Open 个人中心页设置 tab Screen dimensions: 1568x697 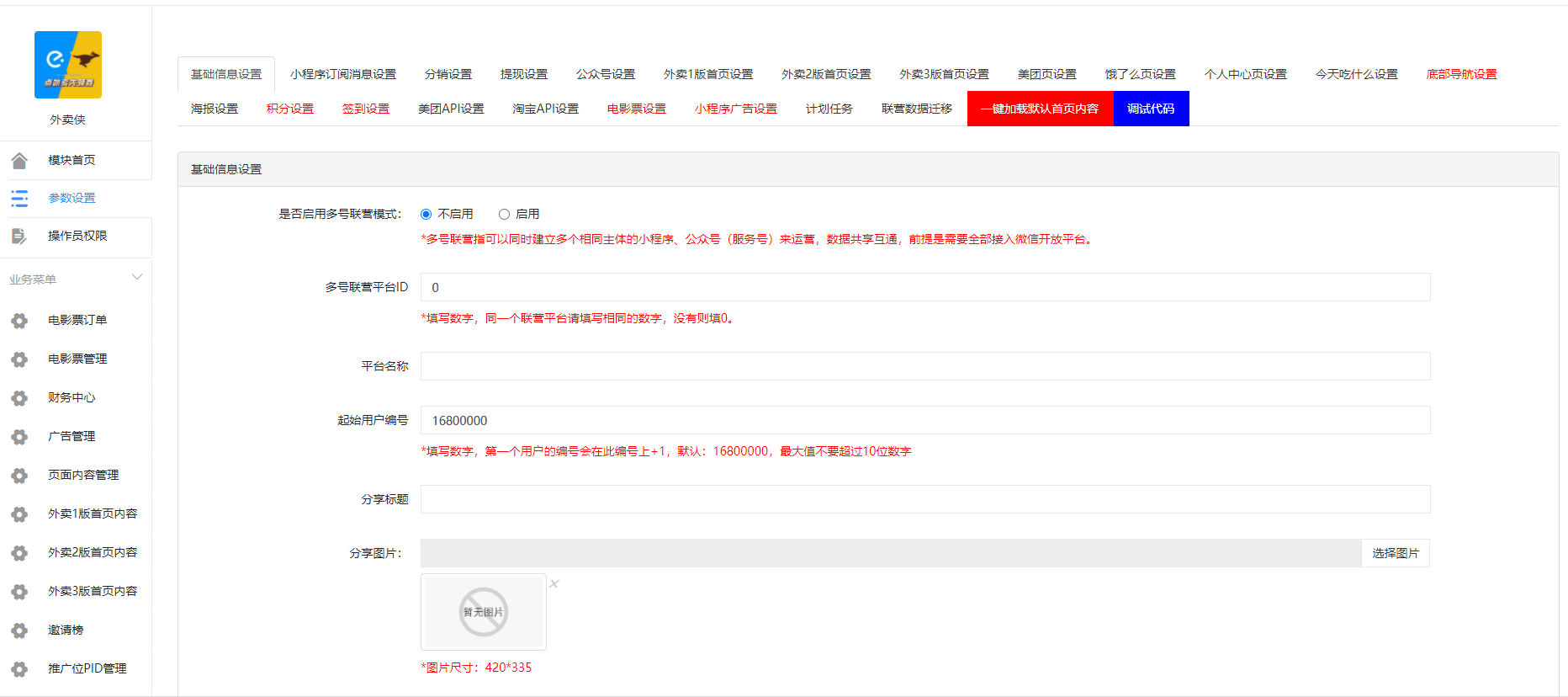pos(1246,74)
